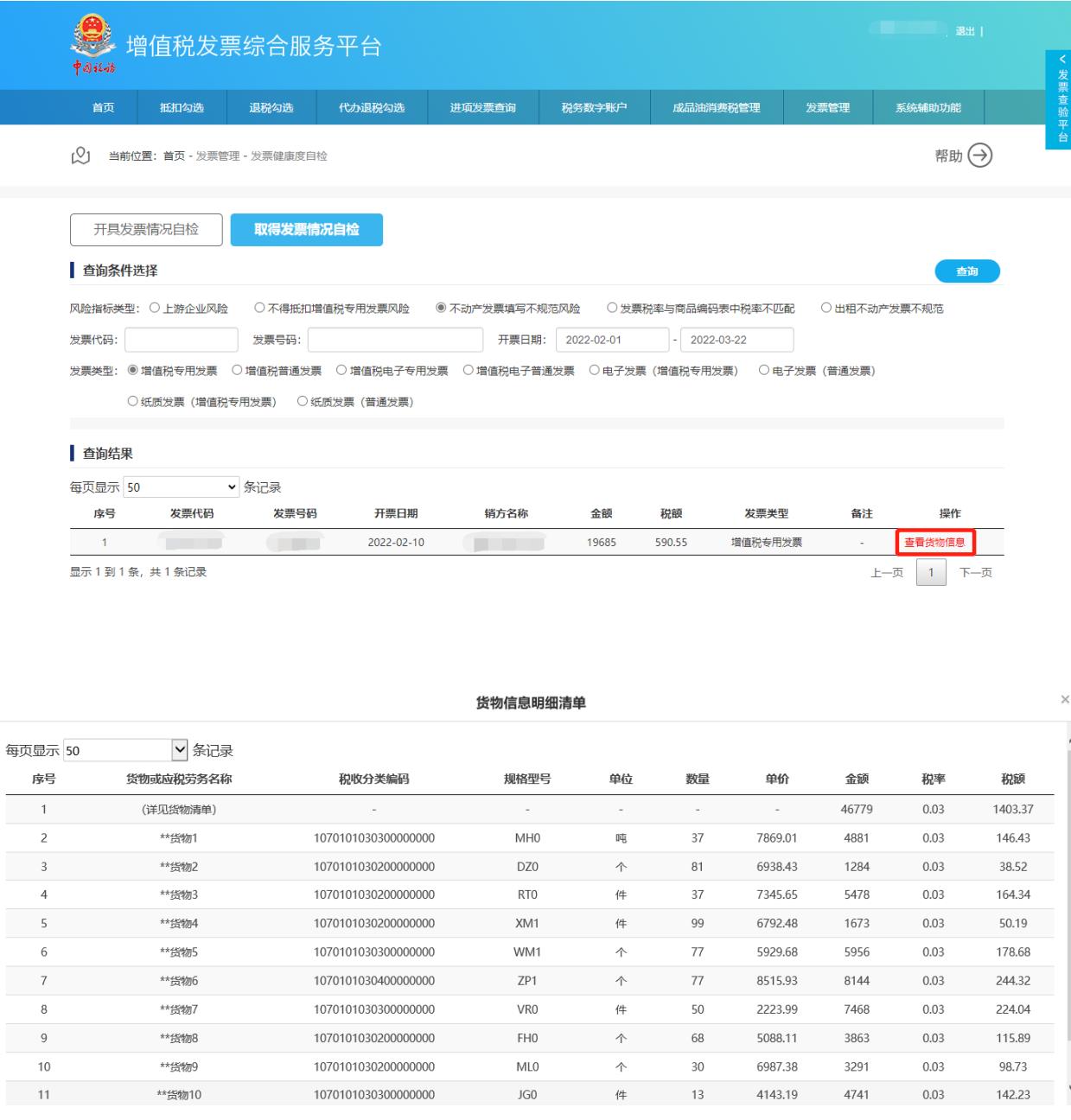Open the 开票日期 start date picker

coord(611,340)
